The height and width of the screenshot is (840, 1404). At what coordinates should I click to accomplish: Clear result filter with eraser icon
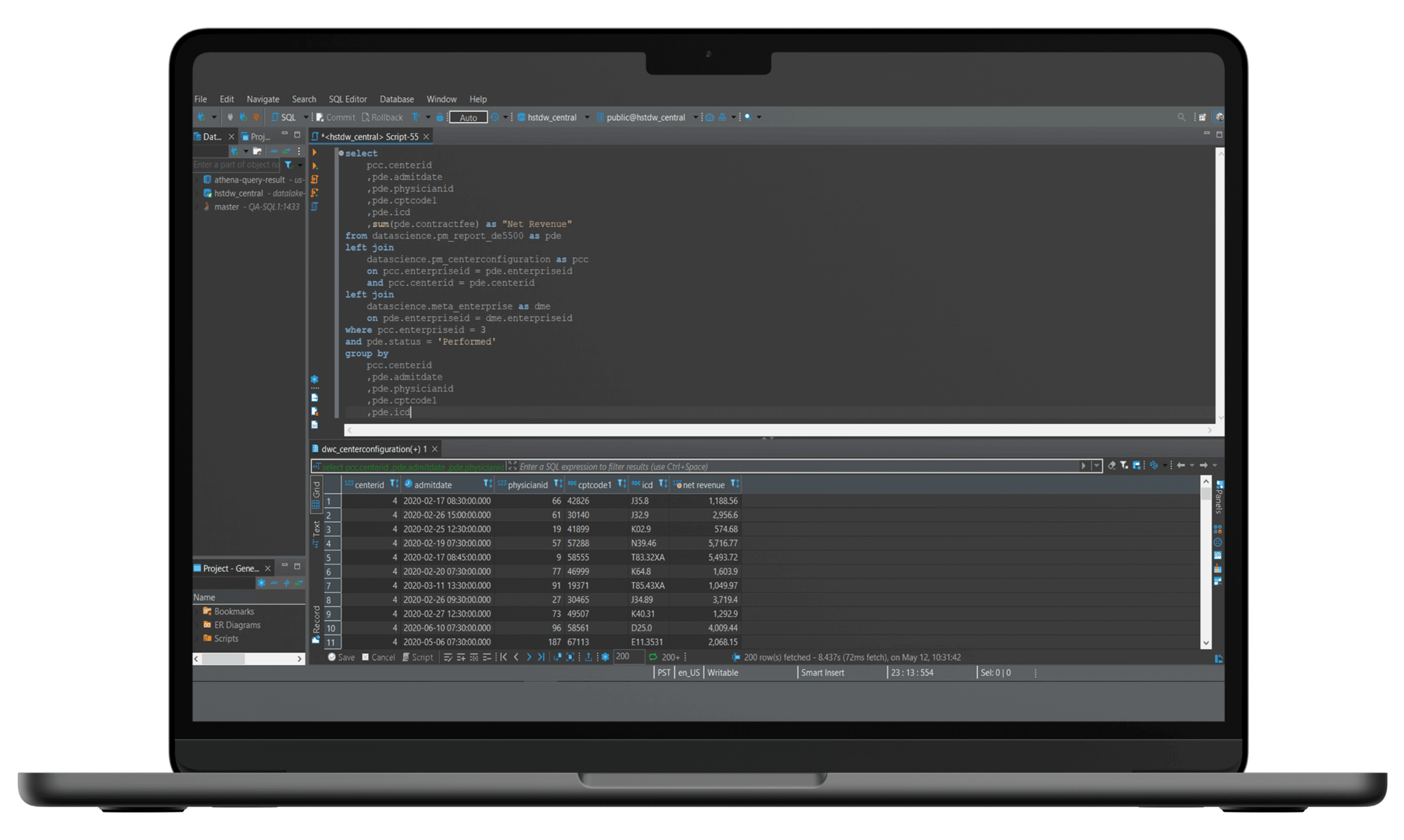(x=1112, y=465)
